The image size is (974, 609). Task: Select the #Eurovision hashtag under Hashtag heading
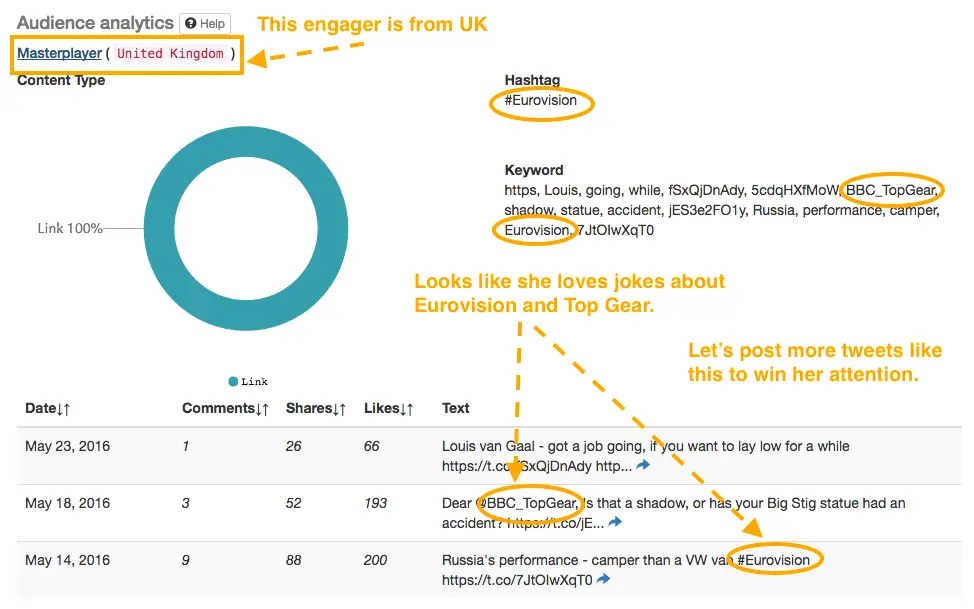point(541,100)
